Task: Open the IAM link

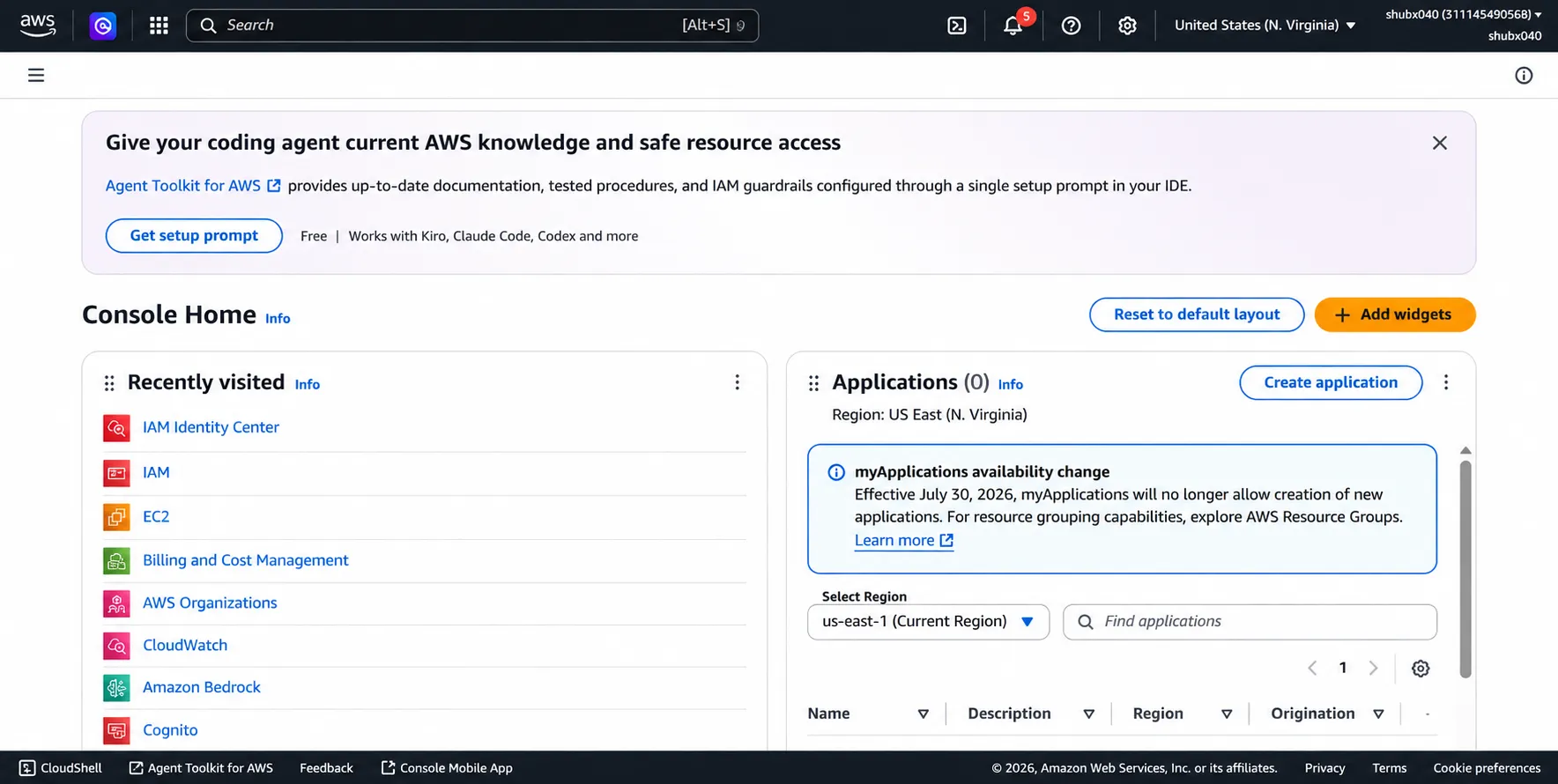Action: [x=156, y=473]
